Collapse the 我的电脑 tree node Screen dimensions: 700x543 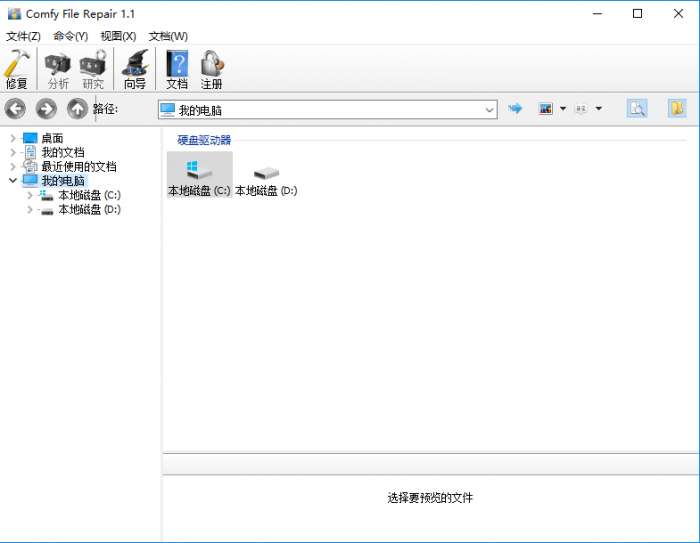(13, 181)
